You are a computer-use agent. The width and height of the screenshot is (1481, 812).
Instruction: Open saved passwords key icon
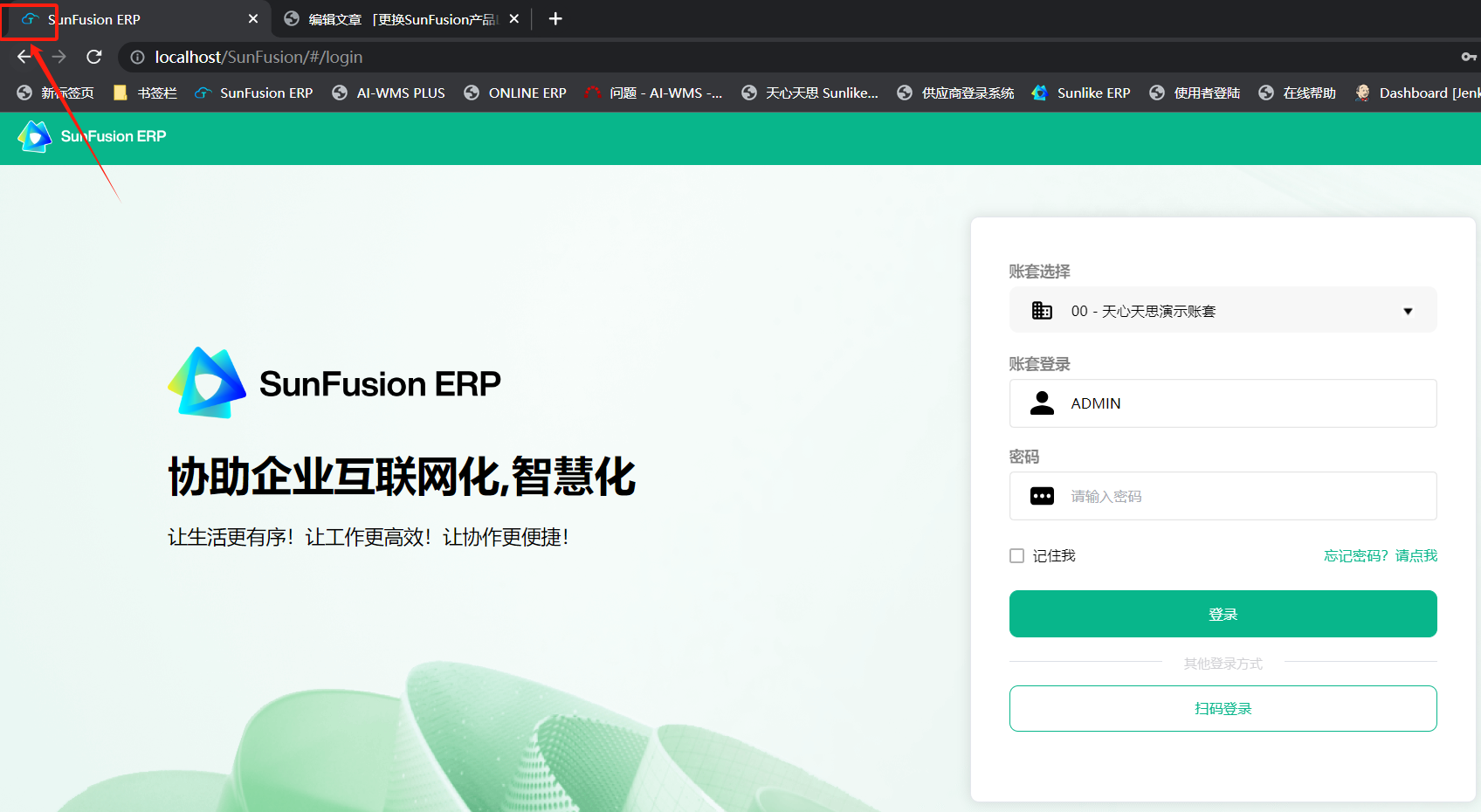[x=1469, y=57]
